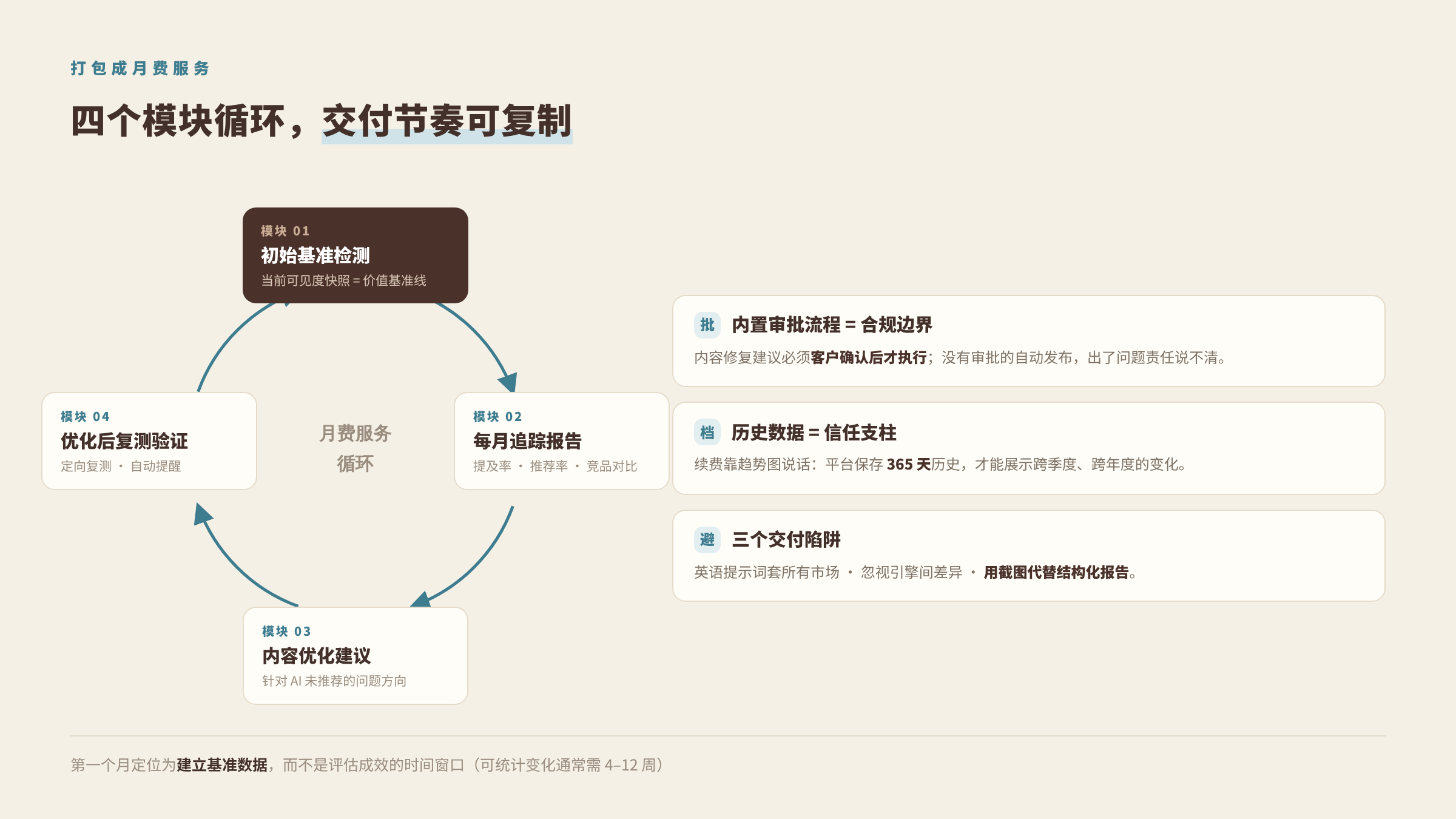Viewport: 1456px width, 819px height.
Task: Click the footer bold text 建立基准数据
Action: point(222,765)
